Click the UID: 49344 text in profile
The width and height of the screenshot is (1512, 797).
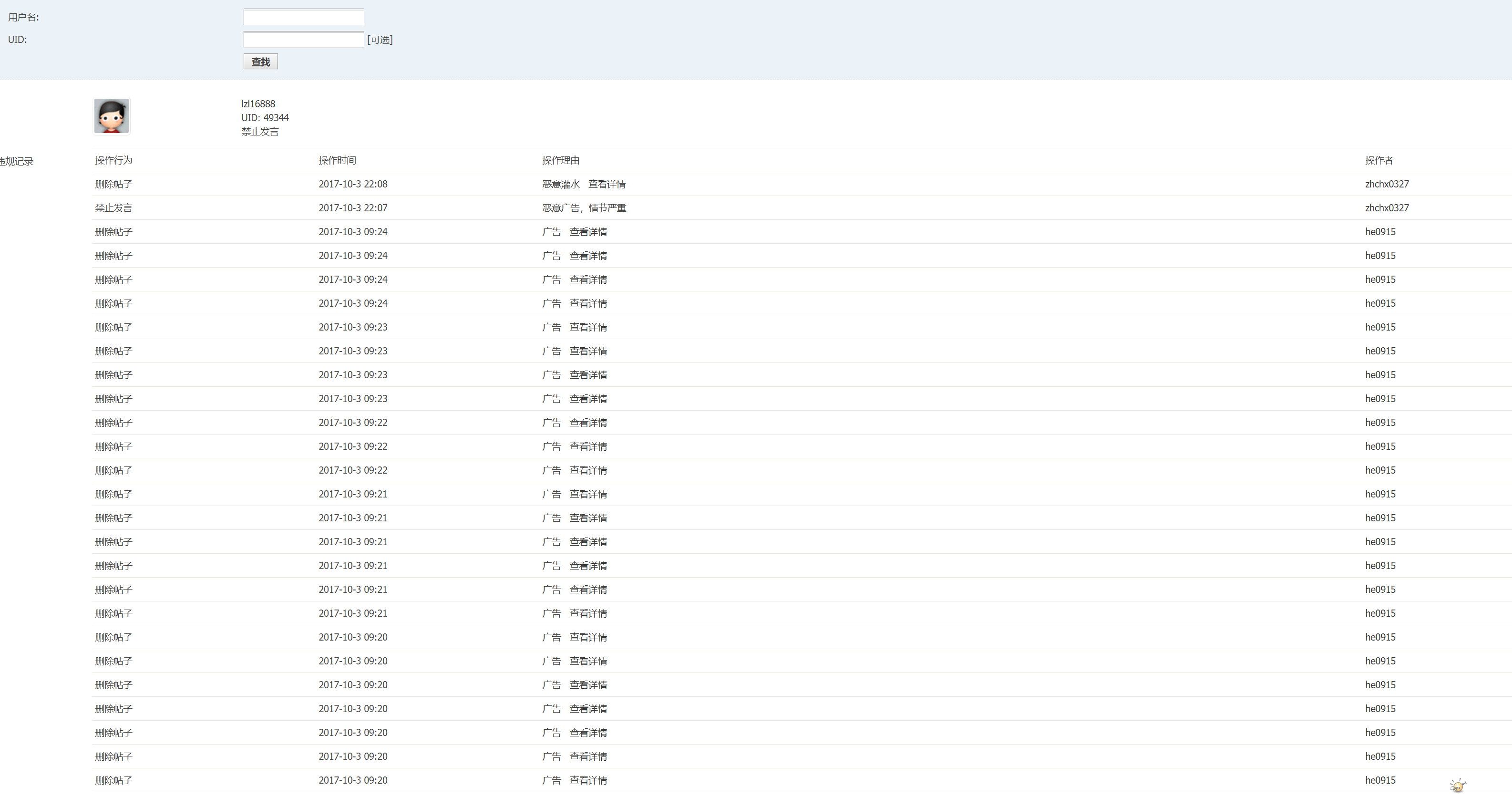[x=265, y=118]
